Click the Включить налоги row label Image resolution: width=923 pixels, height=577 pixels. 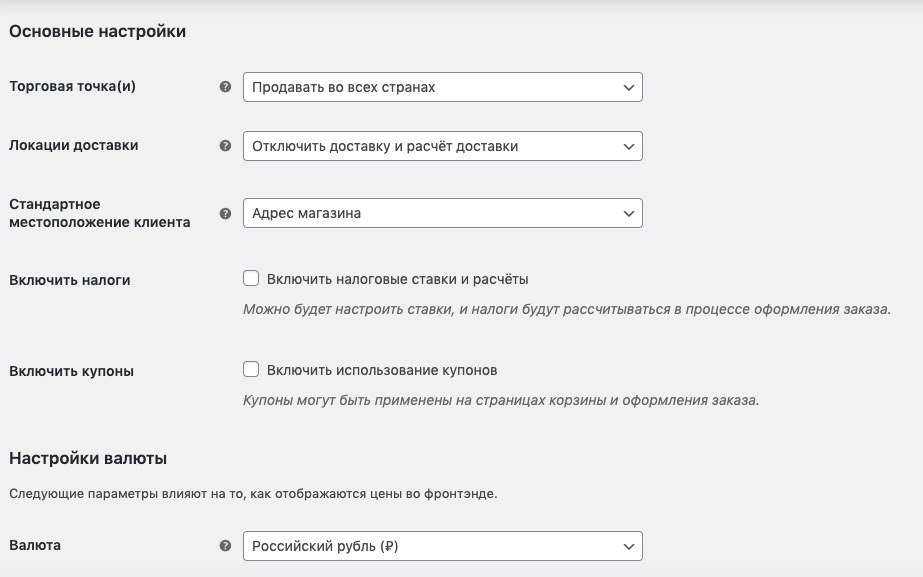69,280
